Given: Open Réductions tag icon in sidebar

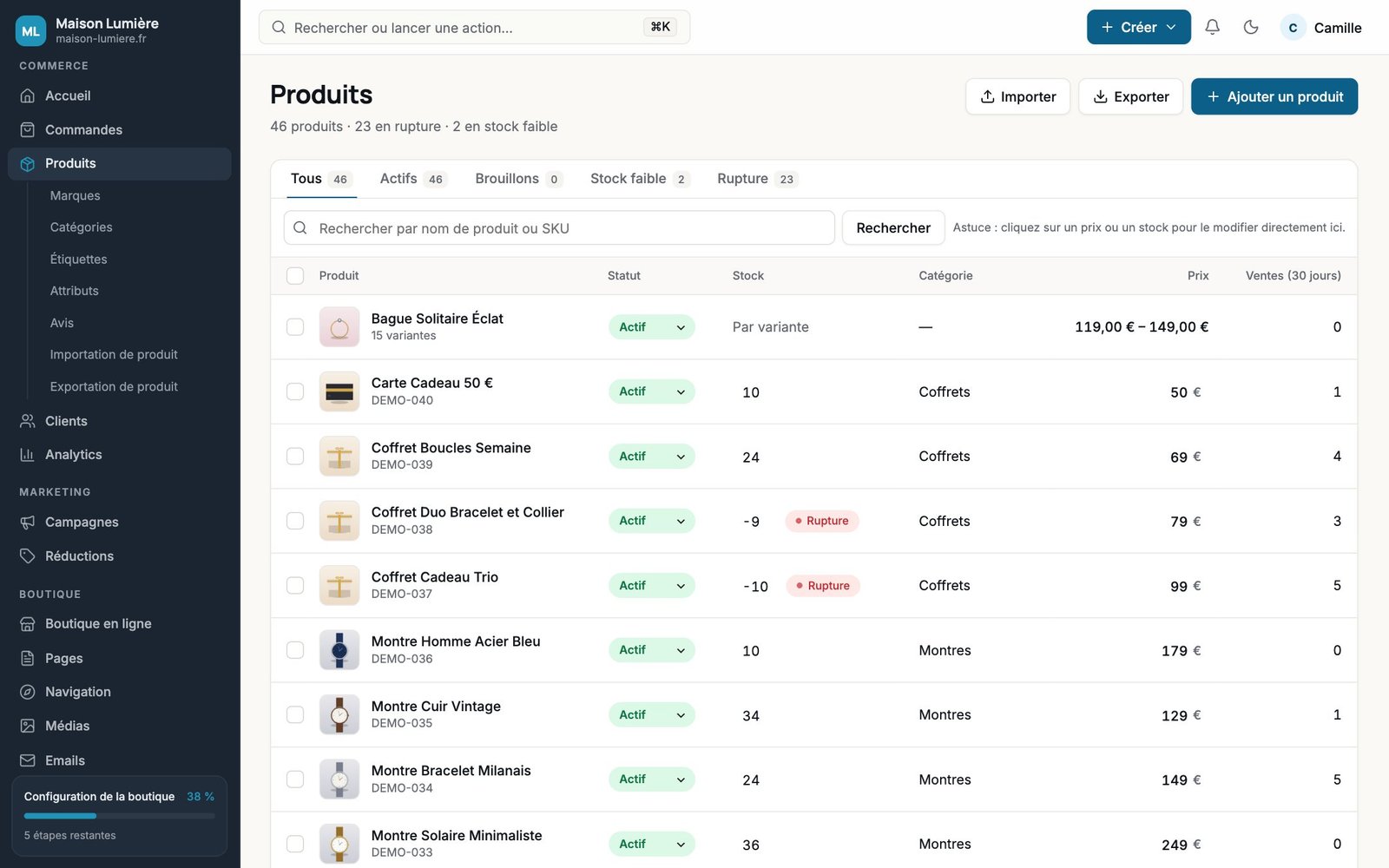Looking at the screenshot, I should tap(28, 556).
